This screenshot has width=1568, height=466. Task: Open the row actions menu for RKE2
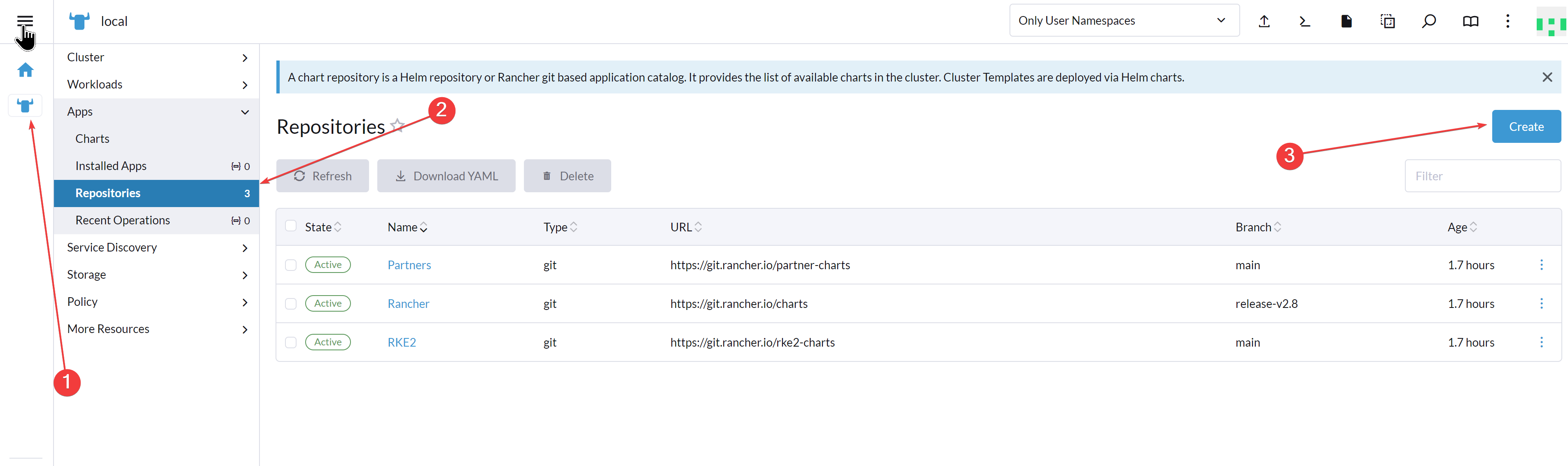click(1541, 342)
